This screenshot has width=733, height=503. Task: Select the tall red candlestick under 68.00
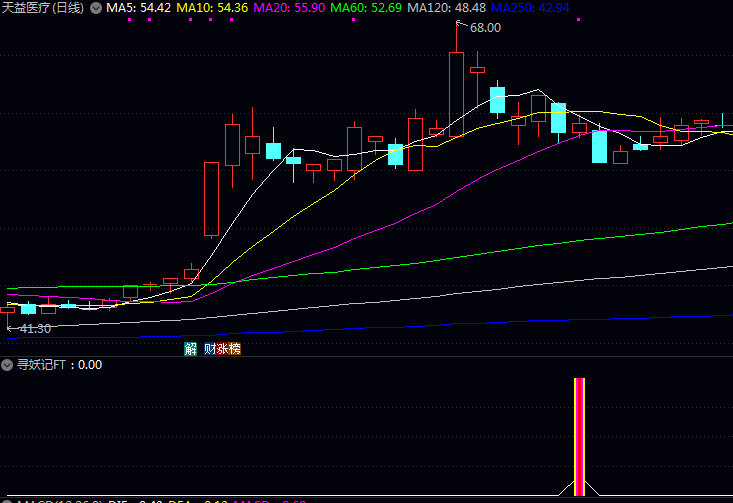coord(456,94)
